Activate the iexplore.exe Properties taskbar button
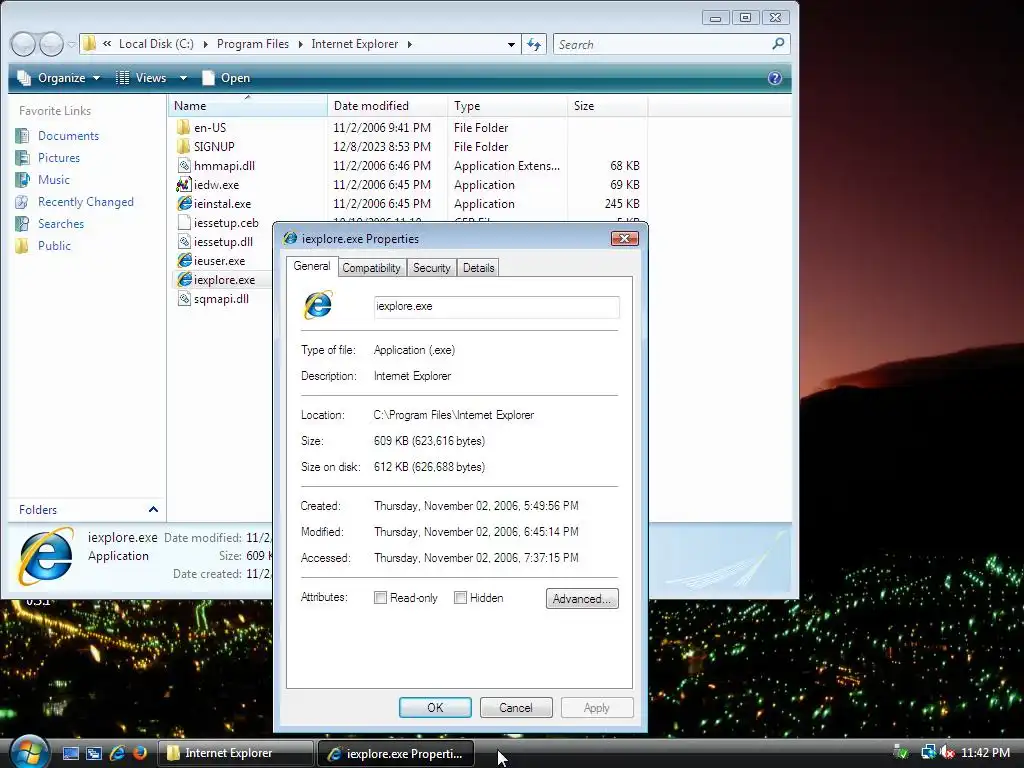Viewport: 1024px width, 768px height. coord(396,753)
